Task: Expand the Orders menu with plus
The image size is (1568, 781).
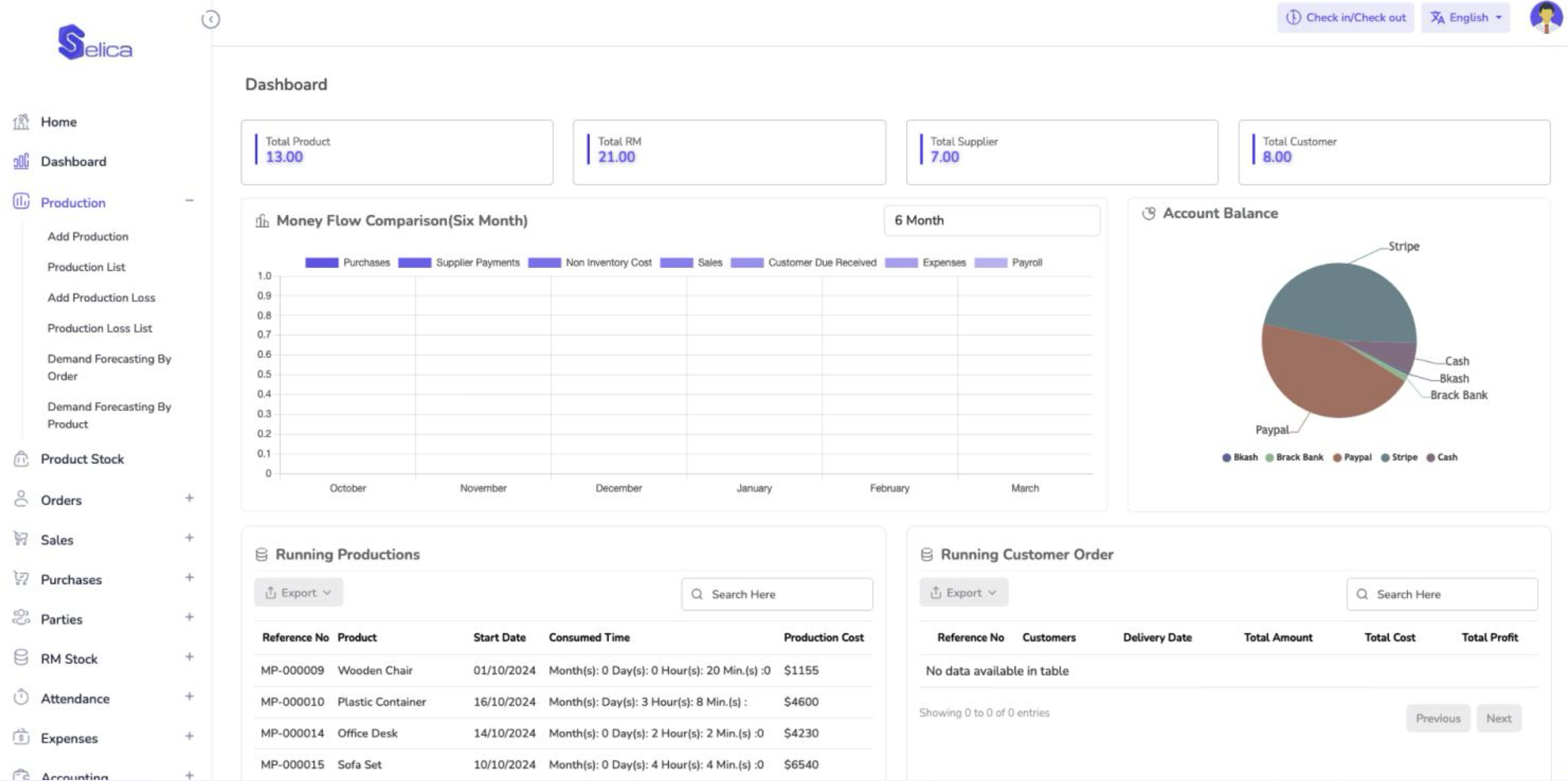Action: pyautogui.click(x=189, y=498)
